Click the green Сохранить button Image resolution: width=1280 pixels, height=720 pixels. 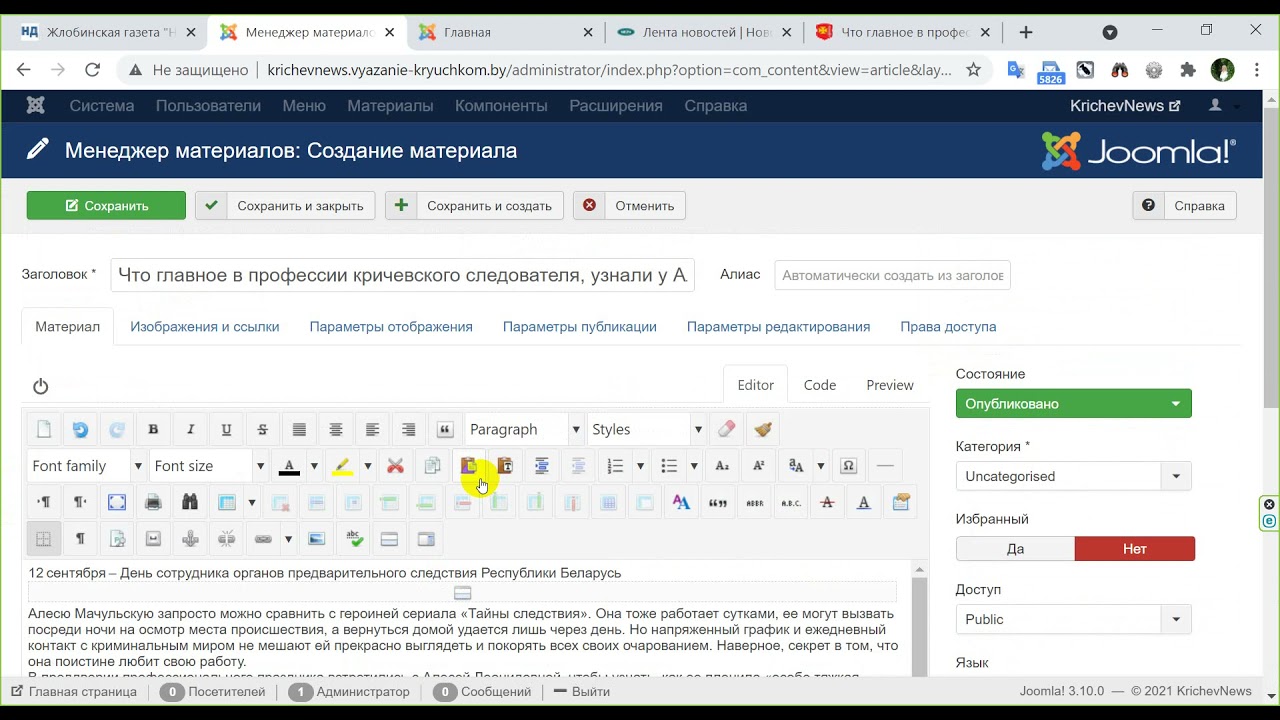pyautogui.click(x=106, y=205)
